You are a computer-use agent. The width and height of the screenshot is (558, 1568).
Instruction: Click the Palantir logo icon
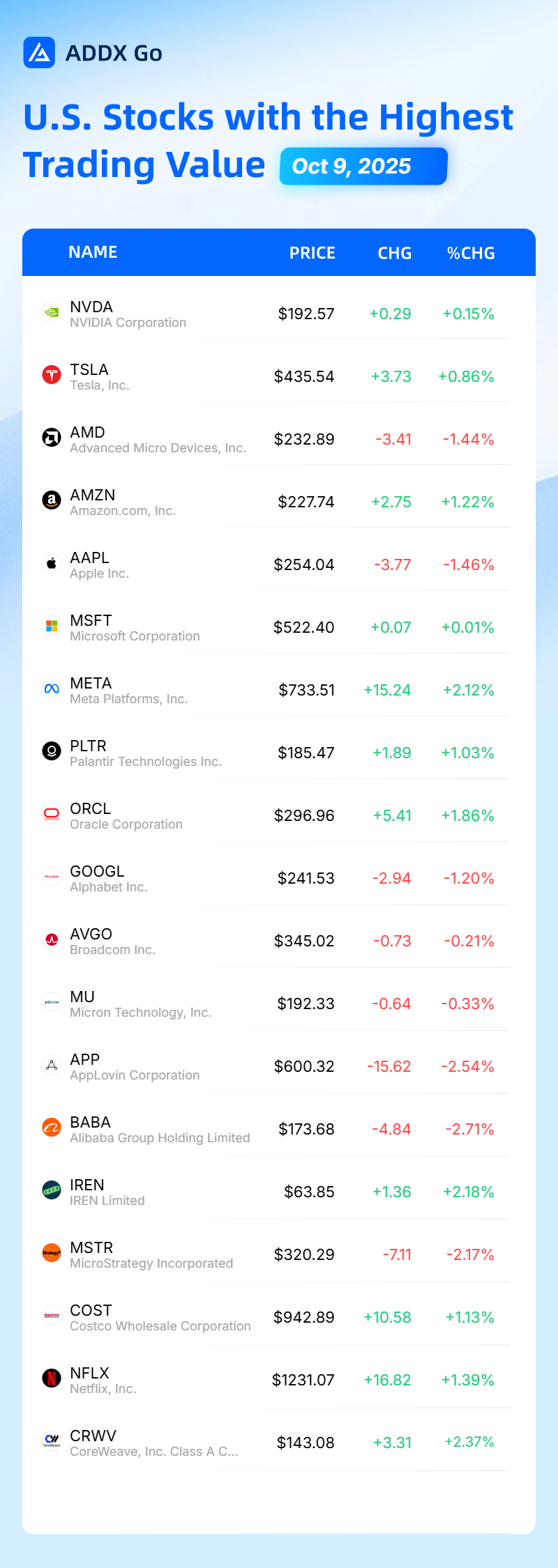point(52,751)
